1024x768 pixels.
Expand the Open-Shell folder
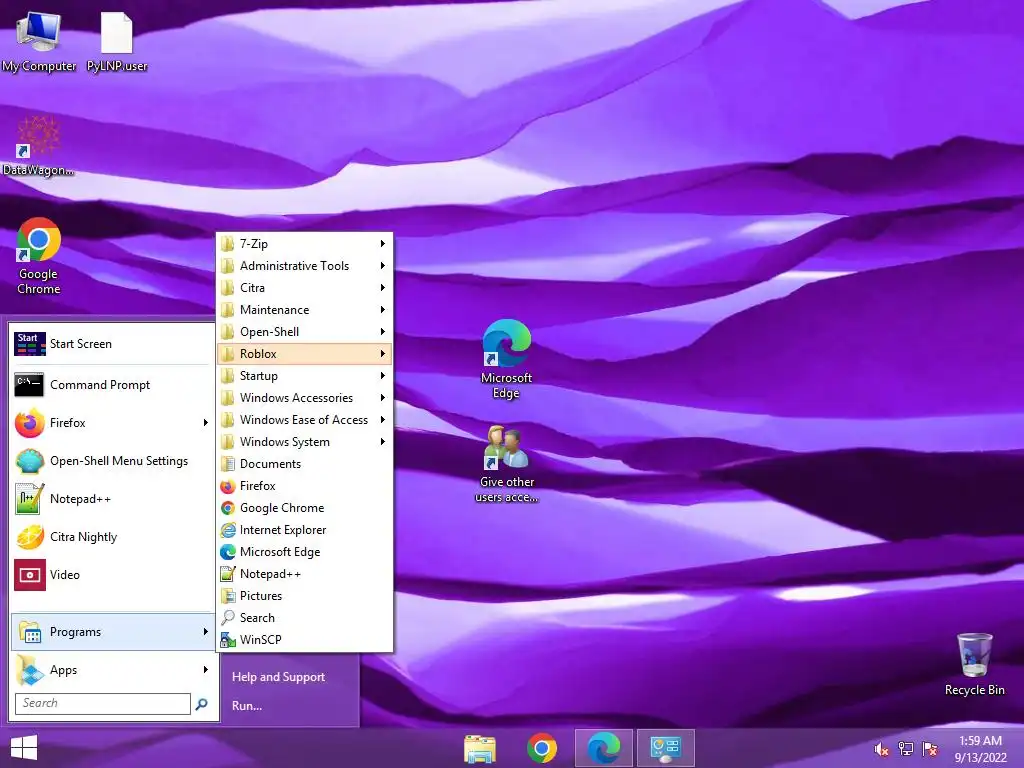pos(305,332)
